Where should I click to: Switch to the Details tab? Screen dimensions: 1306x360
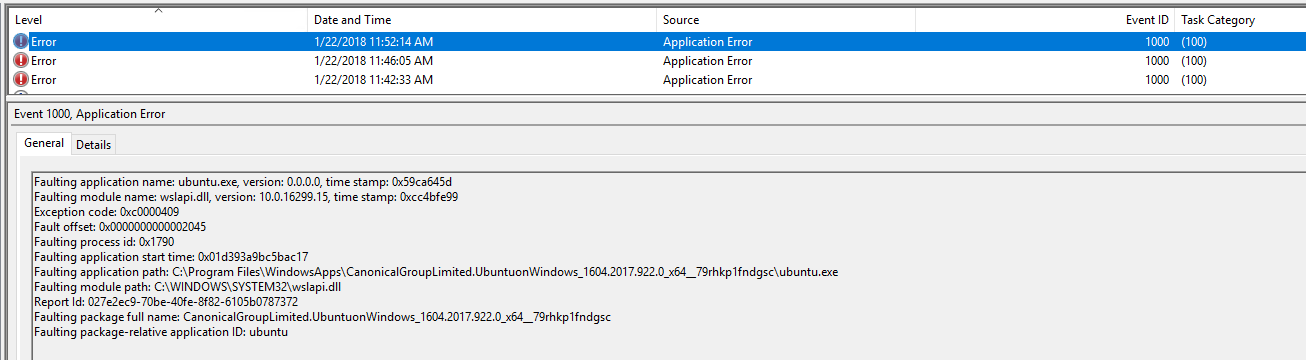(x=94, y=145)
